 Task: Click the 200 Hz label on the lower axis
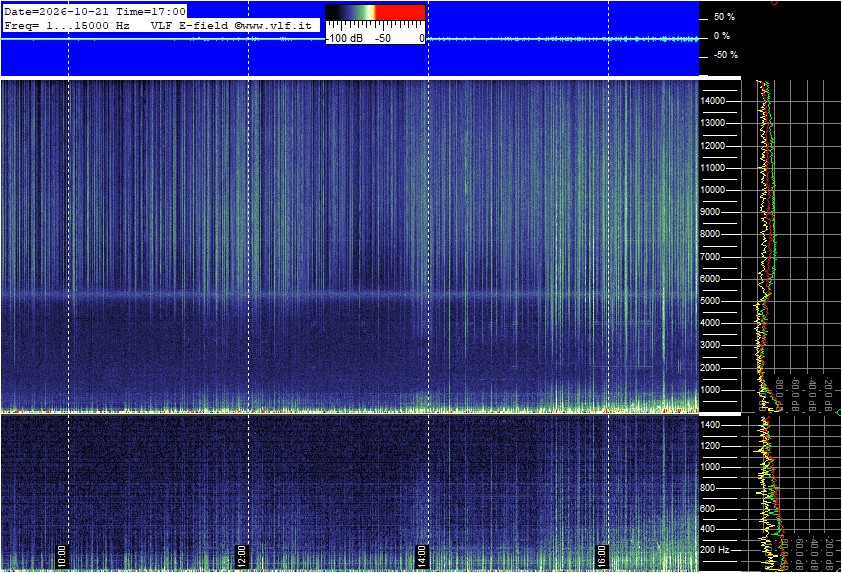[715, 550]
